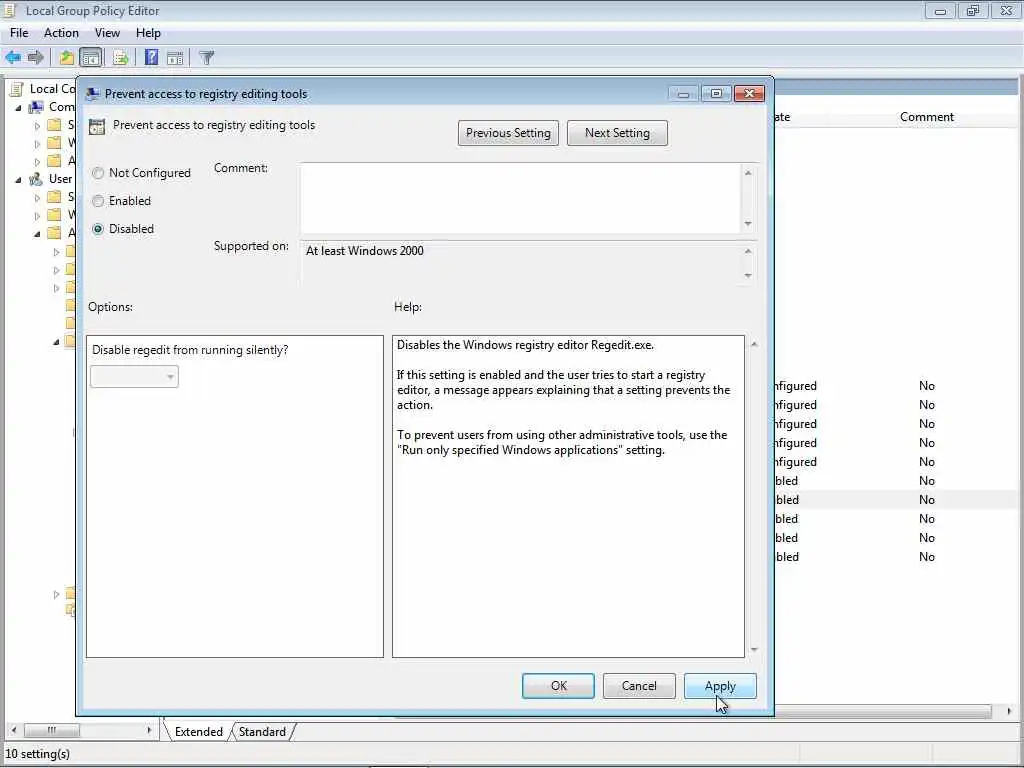
Task: Switch to the Extended tab
Action: click(x=198, y=731)
